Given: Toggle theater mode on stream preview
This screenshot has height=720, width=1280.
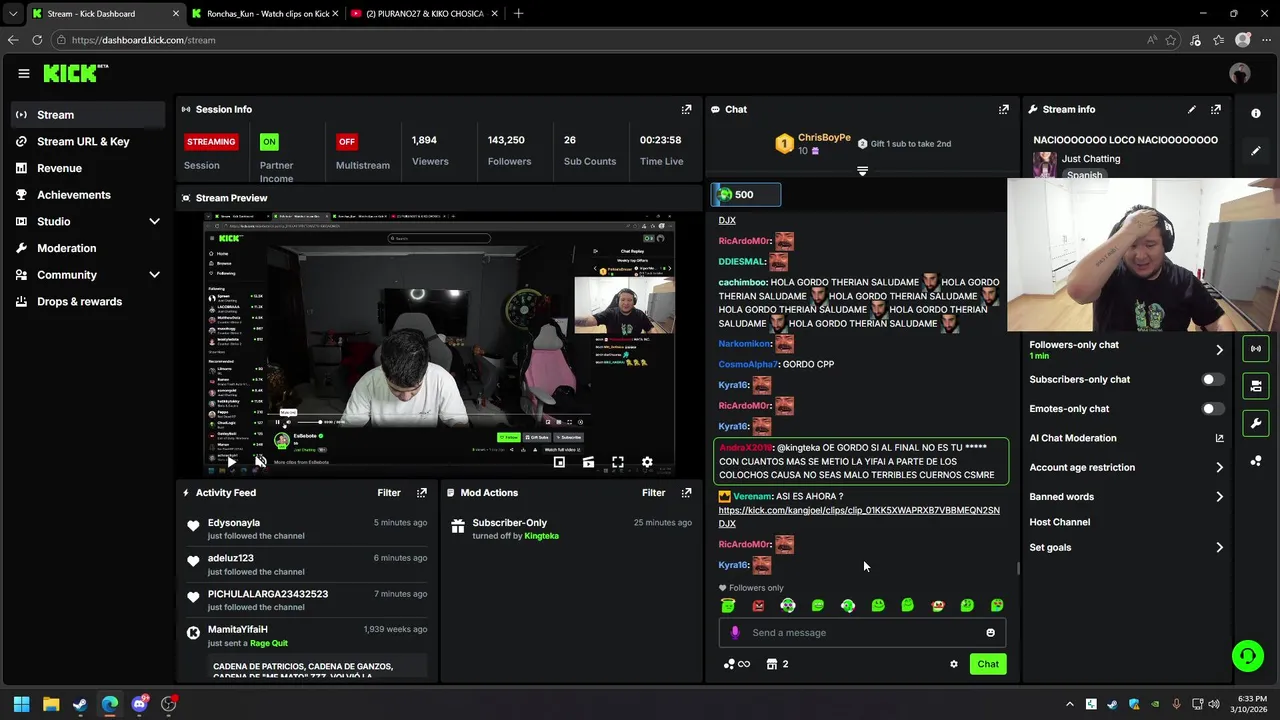Looking at the screenshot, I should click(x=588, y=462).
